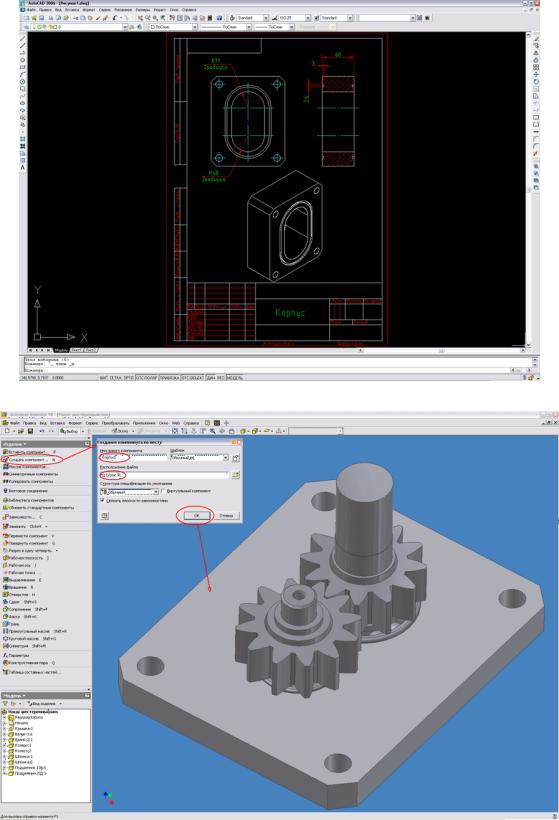Select Переместить компонент tool

(x=29, y=536)
